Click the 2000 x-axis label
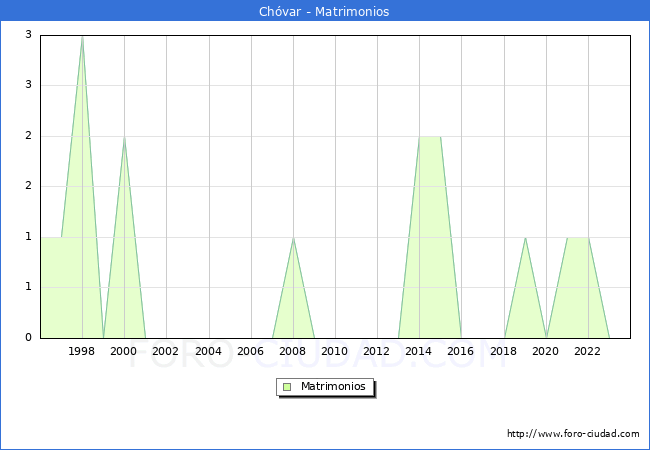The width and height of the screenshot is (650, 450). pos(123,351)
